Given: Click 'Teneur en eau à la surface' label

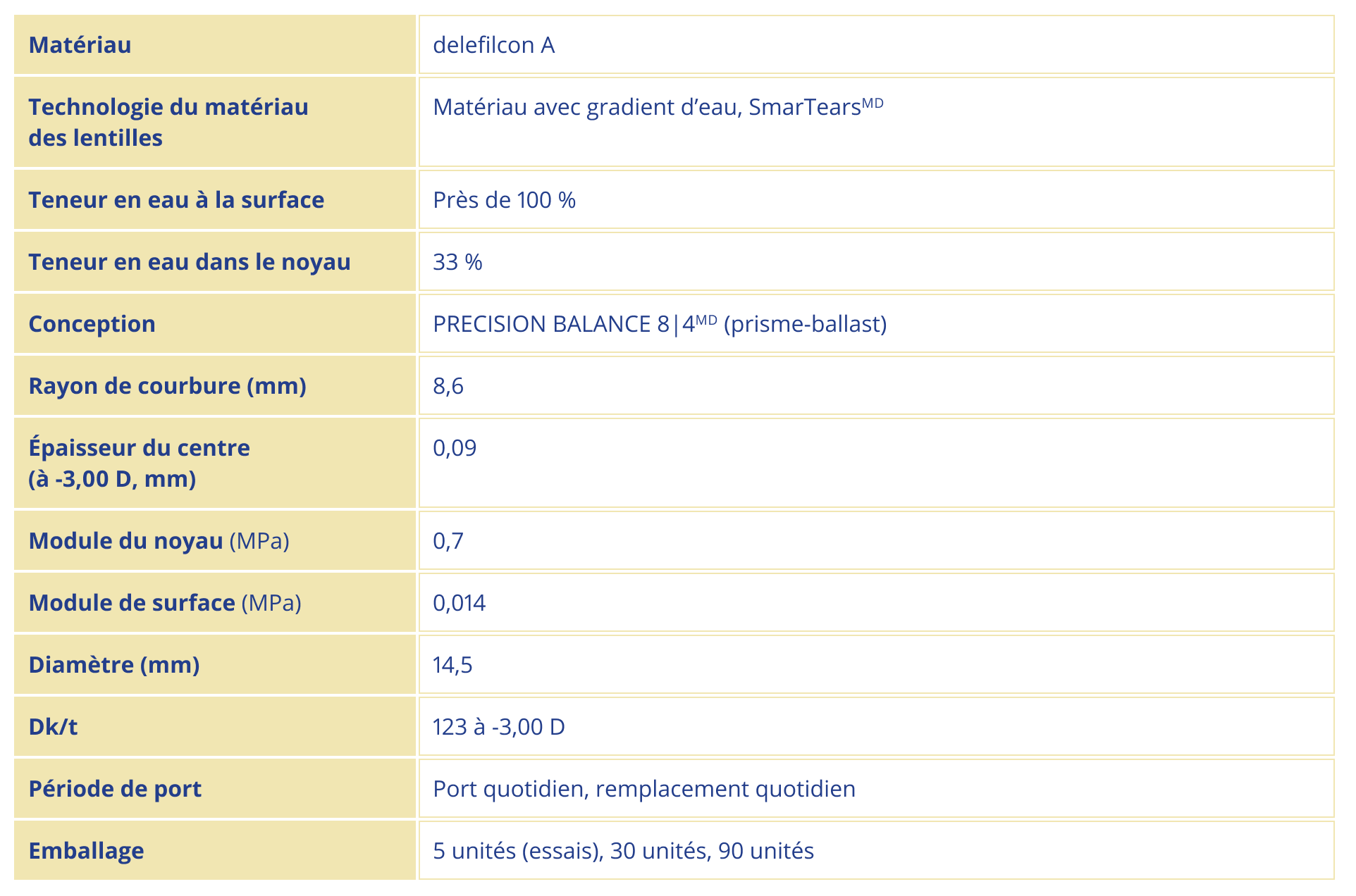Looking at the screenshot, I should pos(176,200).
